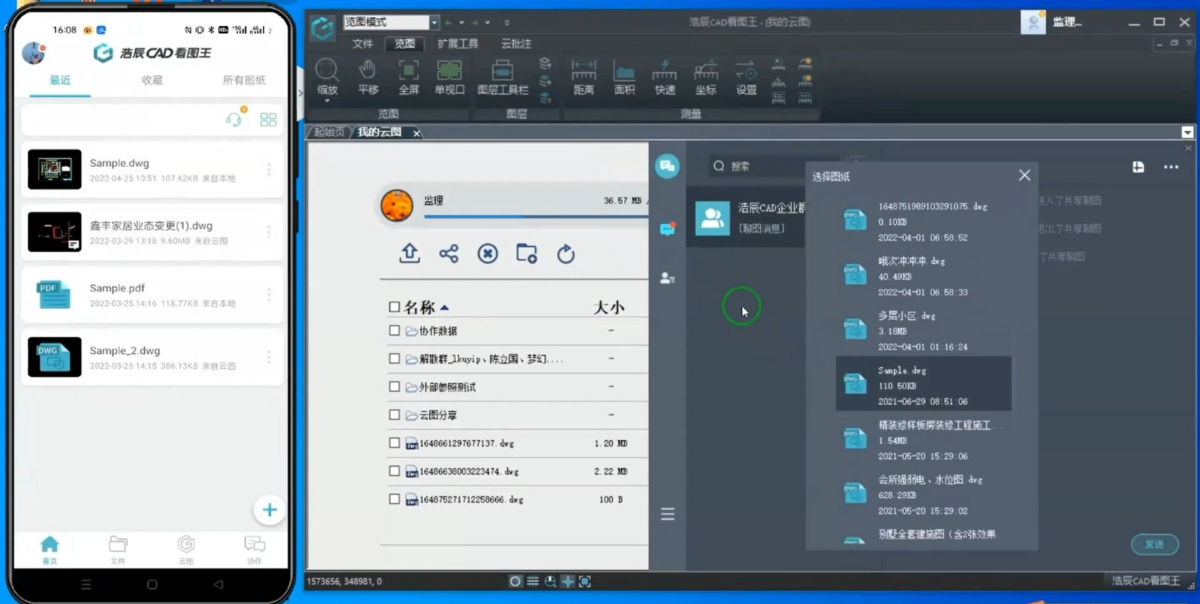This screenshot has width=1200, height=604.
Task: Click the grid view icon on the phone
Action: (x=268, y=119)
